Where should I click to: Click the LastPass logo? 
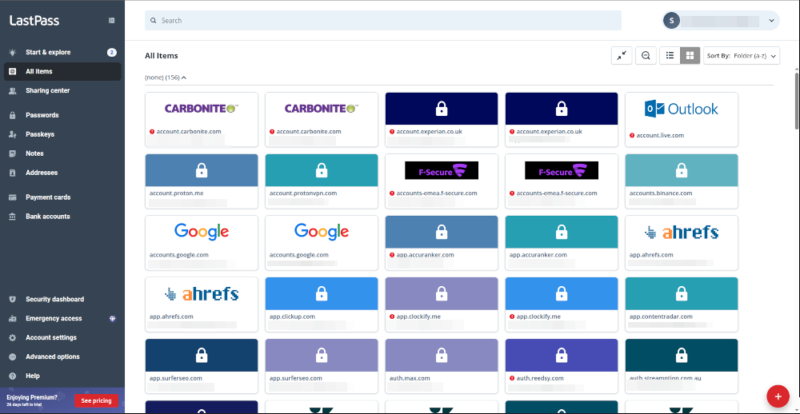tap(34, 21)
